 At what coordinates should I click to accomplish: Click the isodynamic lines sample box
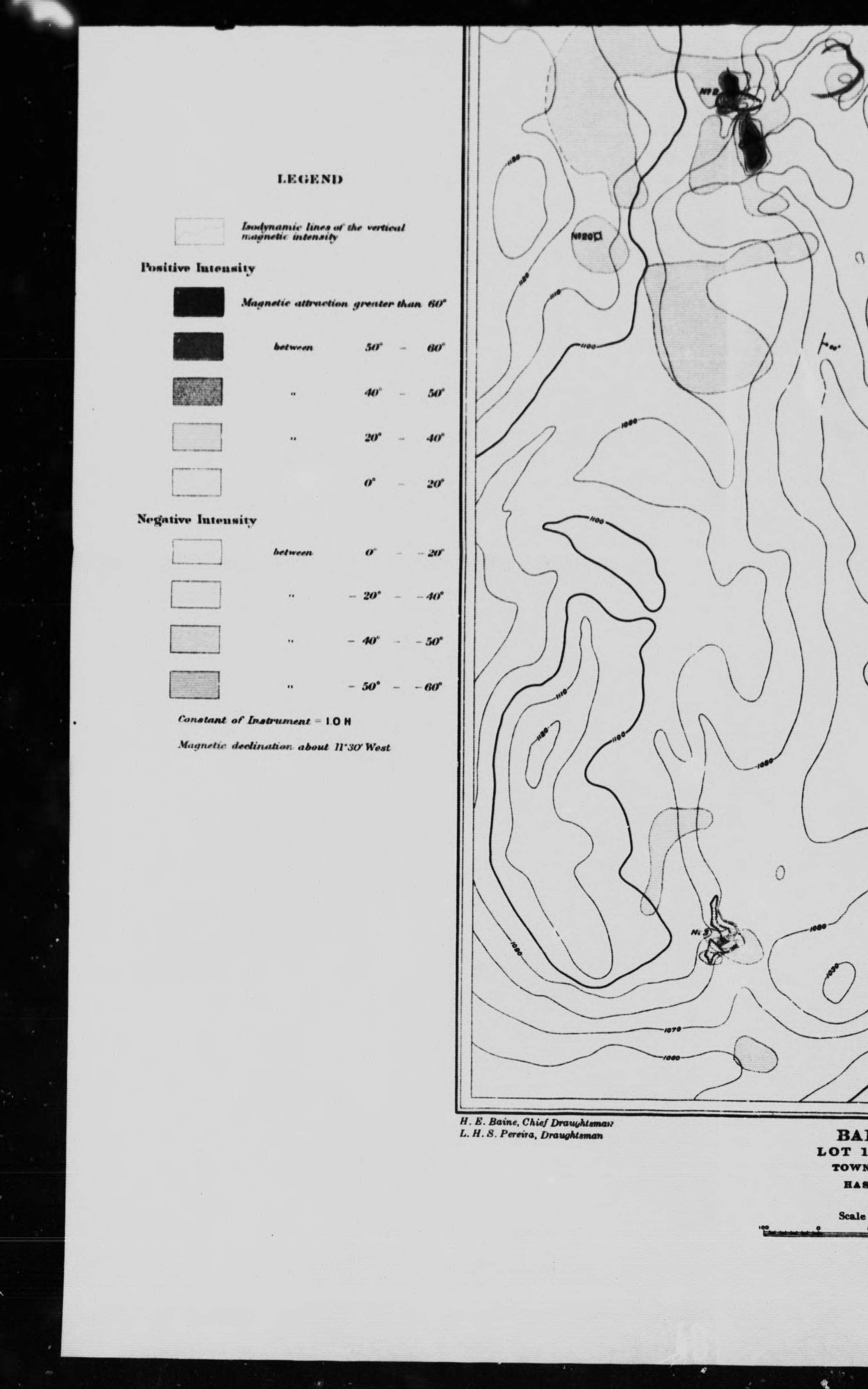click(x=199, y=232)
